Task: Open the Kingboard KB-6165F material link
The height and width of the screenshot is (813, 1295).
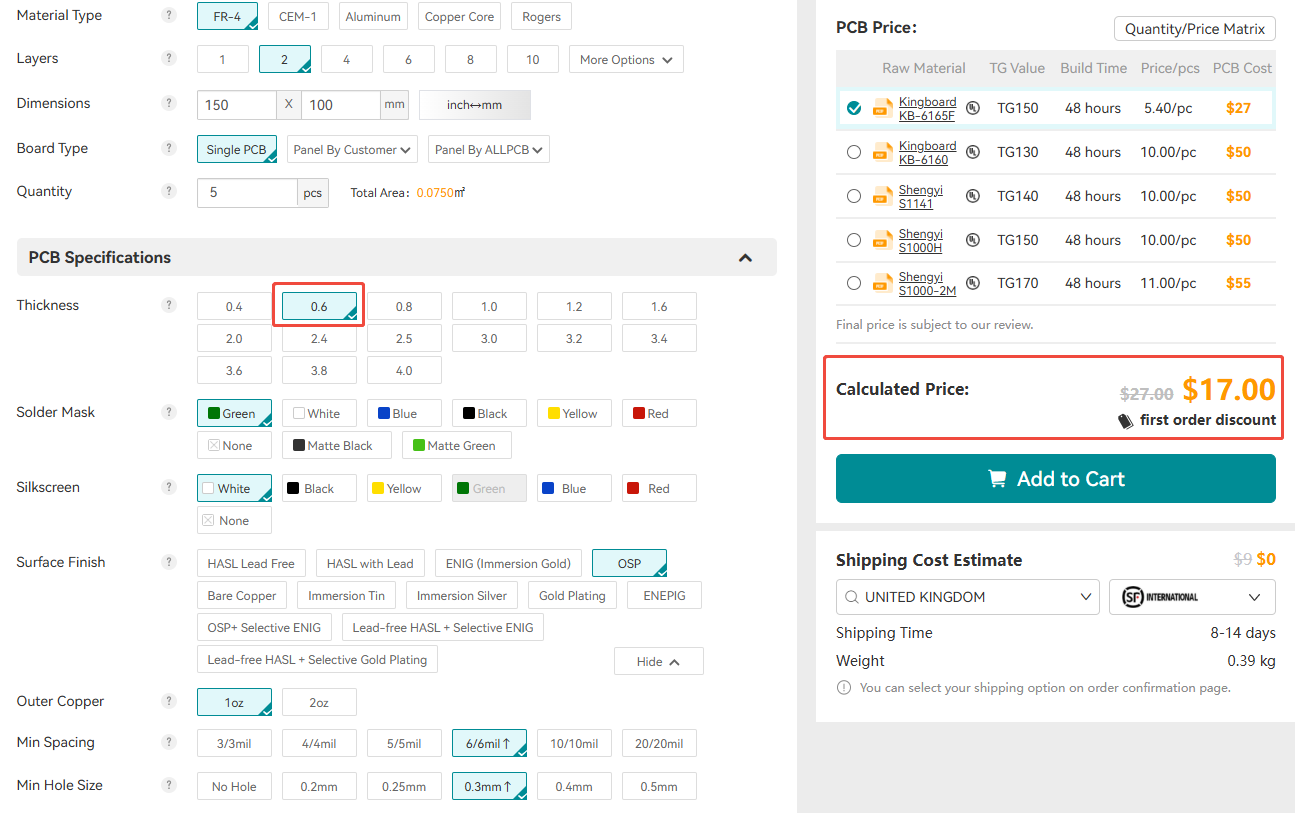Action: [x=927, y=108]
